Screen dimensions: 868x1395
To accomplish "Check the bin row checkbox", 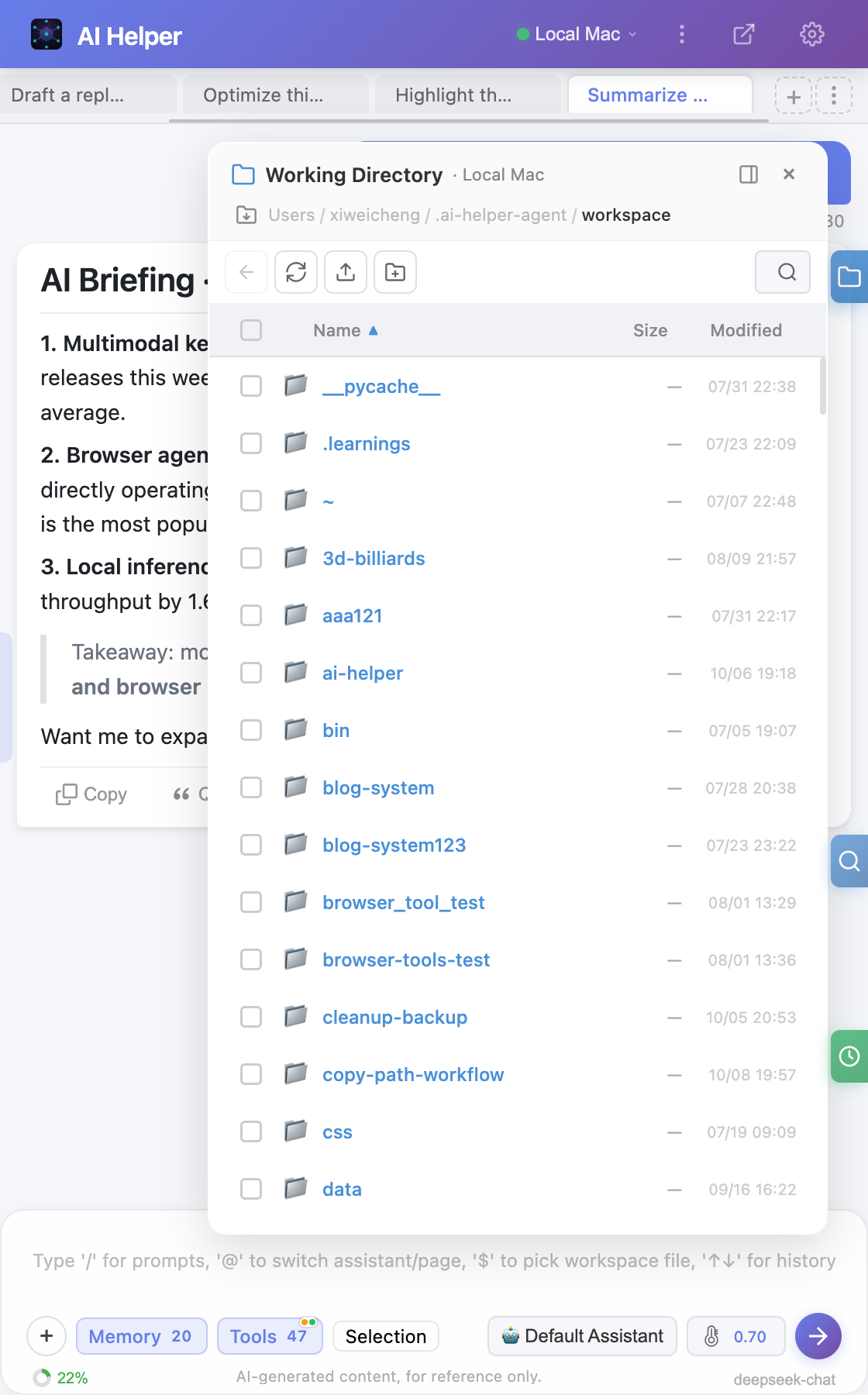I will (251, 730).
